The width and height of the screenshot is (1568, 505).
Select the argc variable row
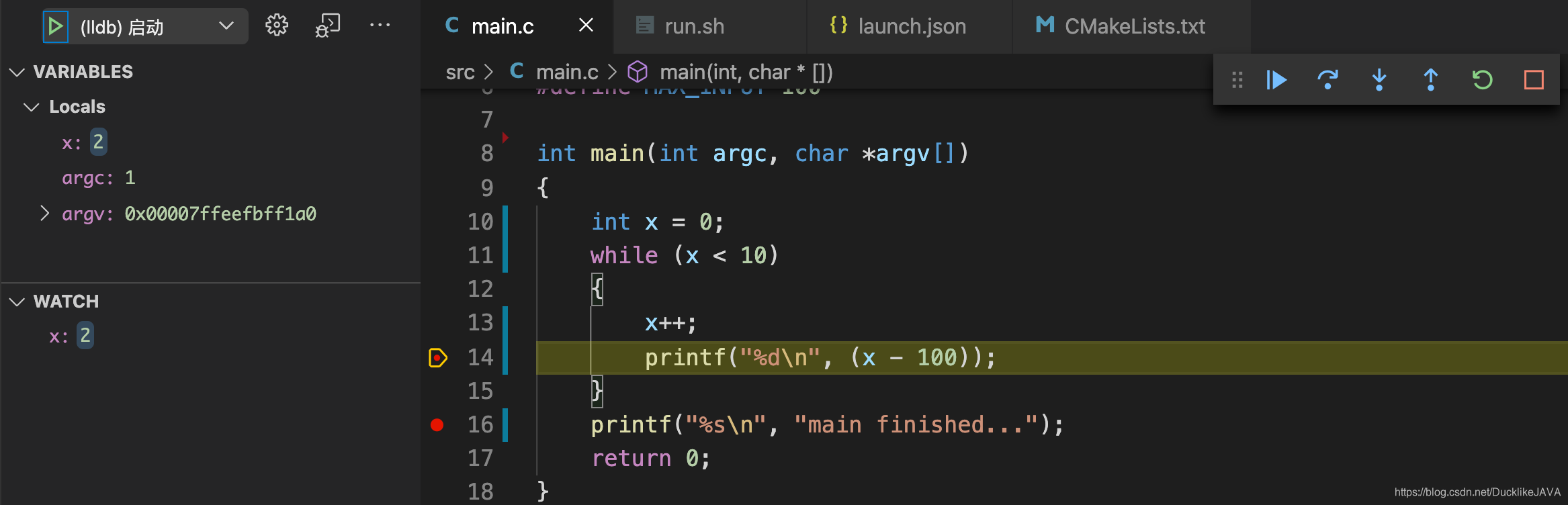click(x=210, y=178)
